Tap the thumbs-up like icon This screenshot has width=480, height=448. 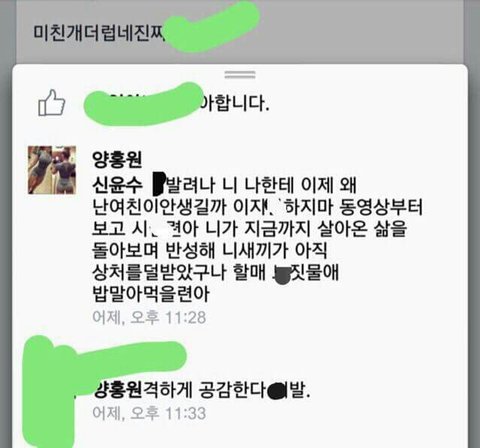pos(51,102)
